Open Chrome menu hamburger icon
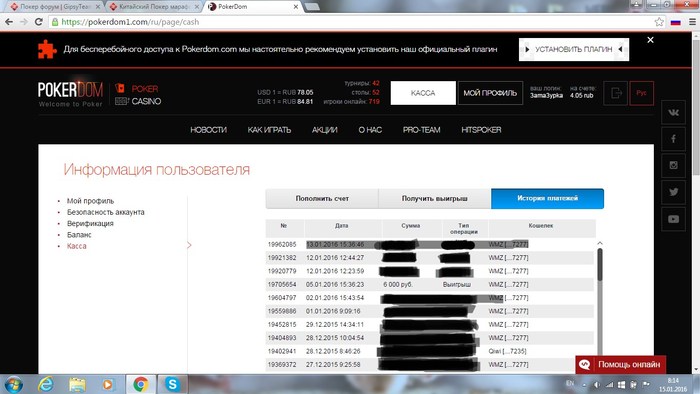 [692, 22]
